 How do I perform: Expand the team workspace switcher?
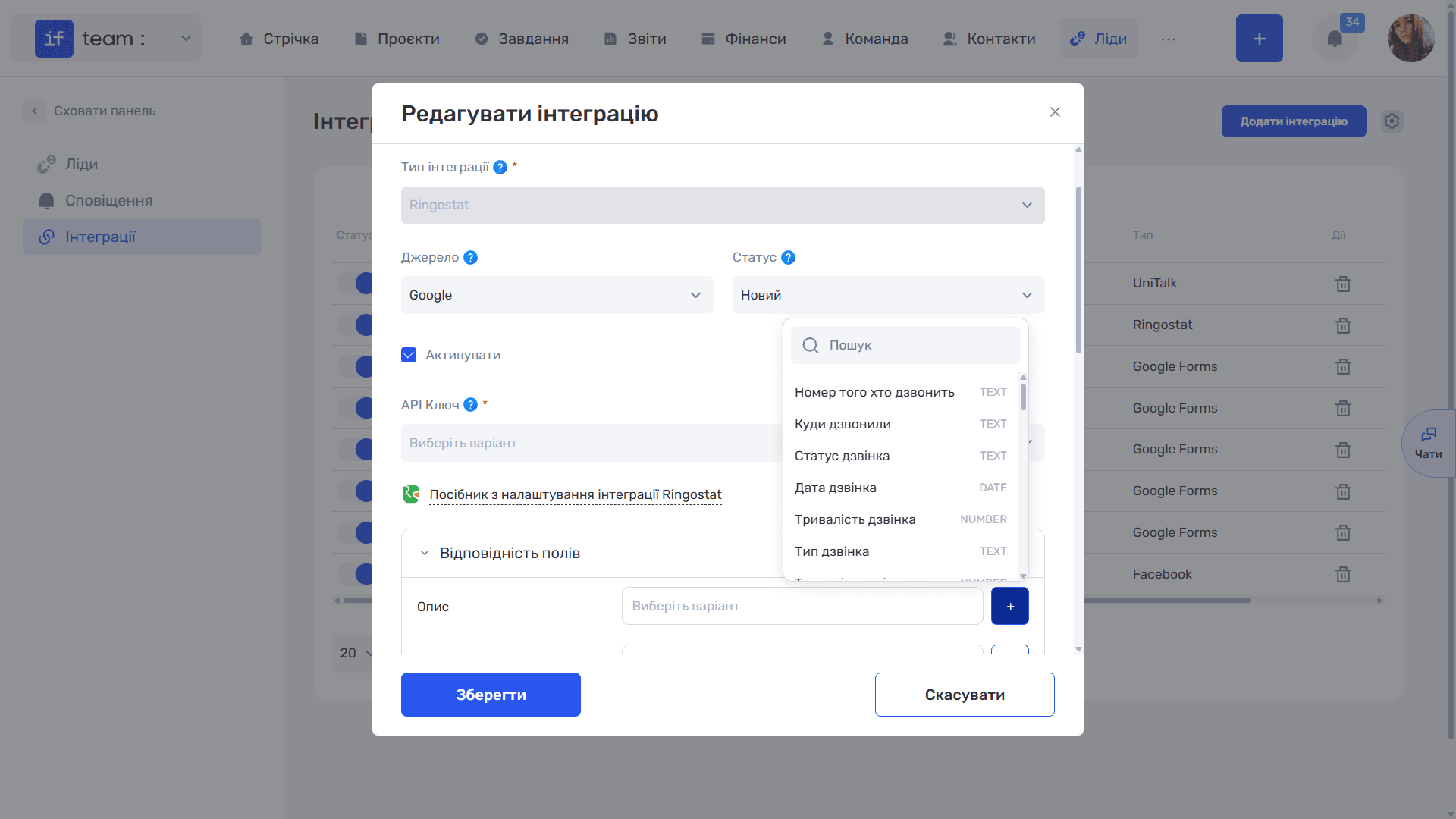(186, 39)
